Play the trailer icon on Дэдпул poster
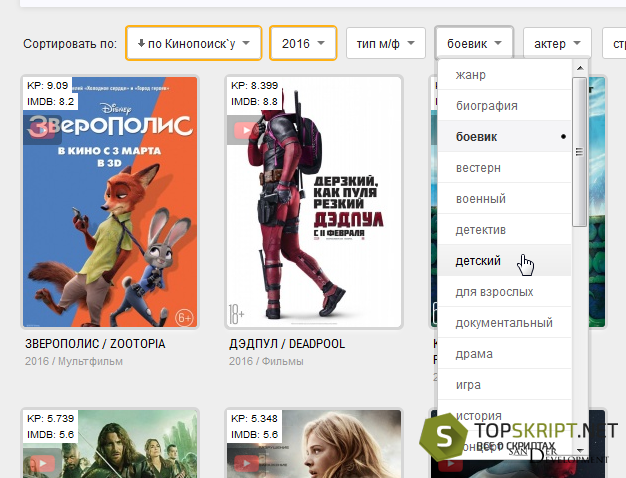The image size is (626, 478). tap(244, 130)
